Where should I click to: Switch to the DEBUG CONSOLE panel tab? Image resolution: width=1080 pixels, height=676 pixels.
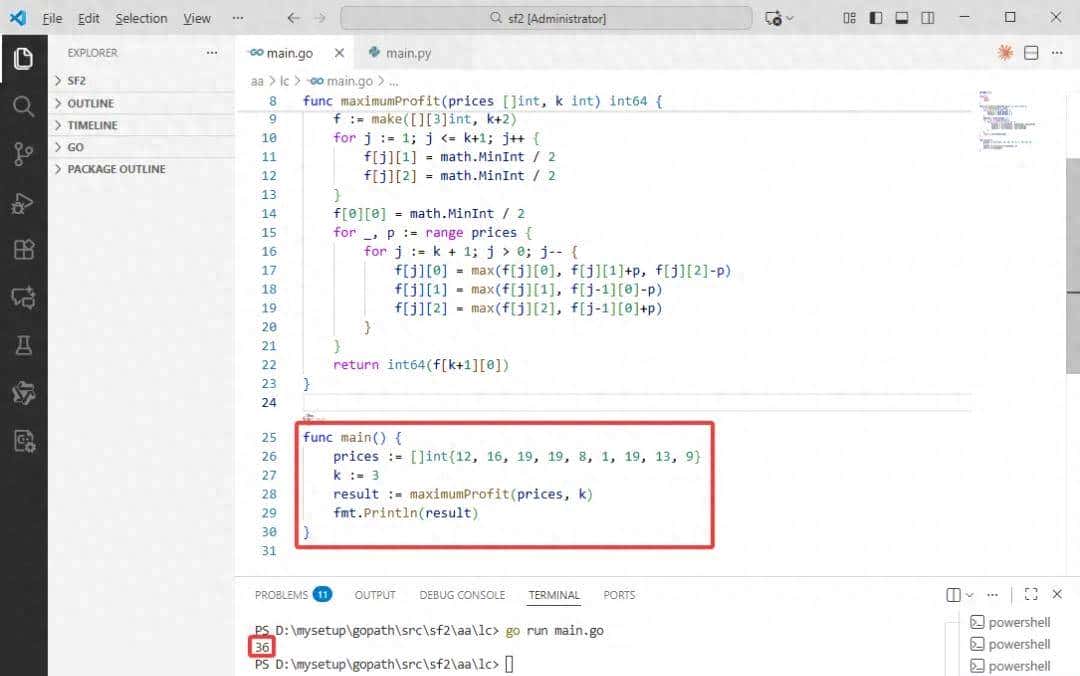pos(462,595)
